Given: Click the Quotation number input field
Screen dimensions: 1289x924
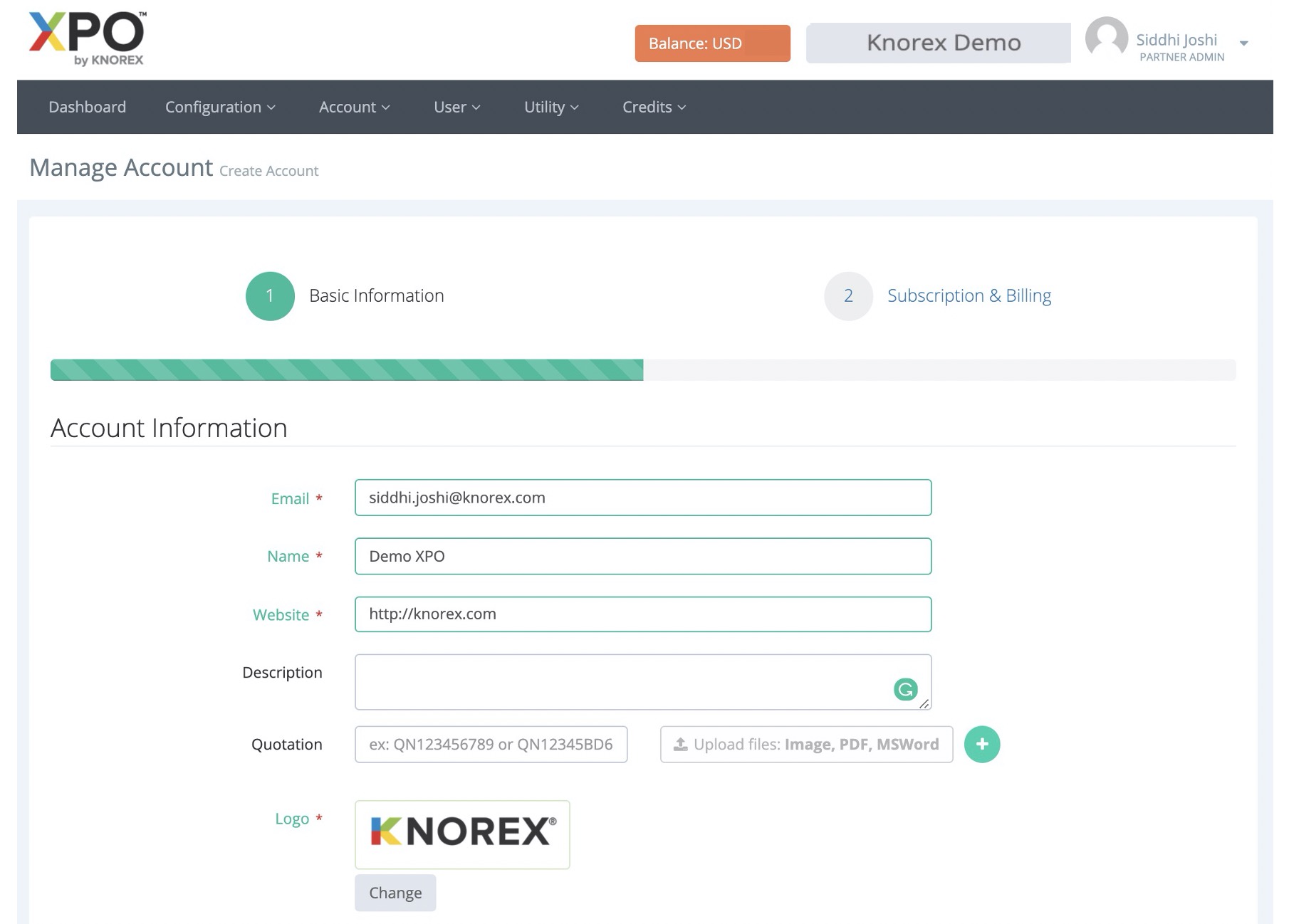Looking at the screenshot, I should 491,745.
